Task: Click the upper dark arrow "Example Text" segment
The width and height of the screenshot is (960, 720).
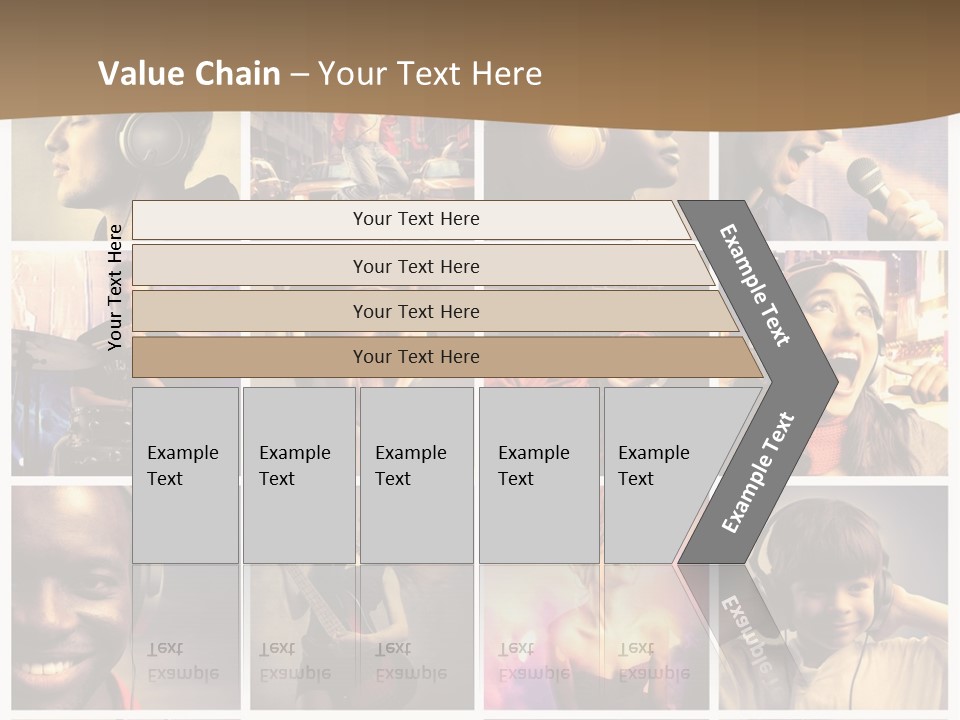Action: [x=756, y=284]
